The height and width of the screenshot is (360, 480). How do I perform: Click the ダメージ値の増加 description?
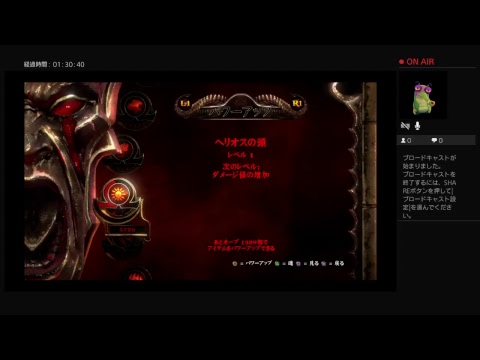pos(241,175)
